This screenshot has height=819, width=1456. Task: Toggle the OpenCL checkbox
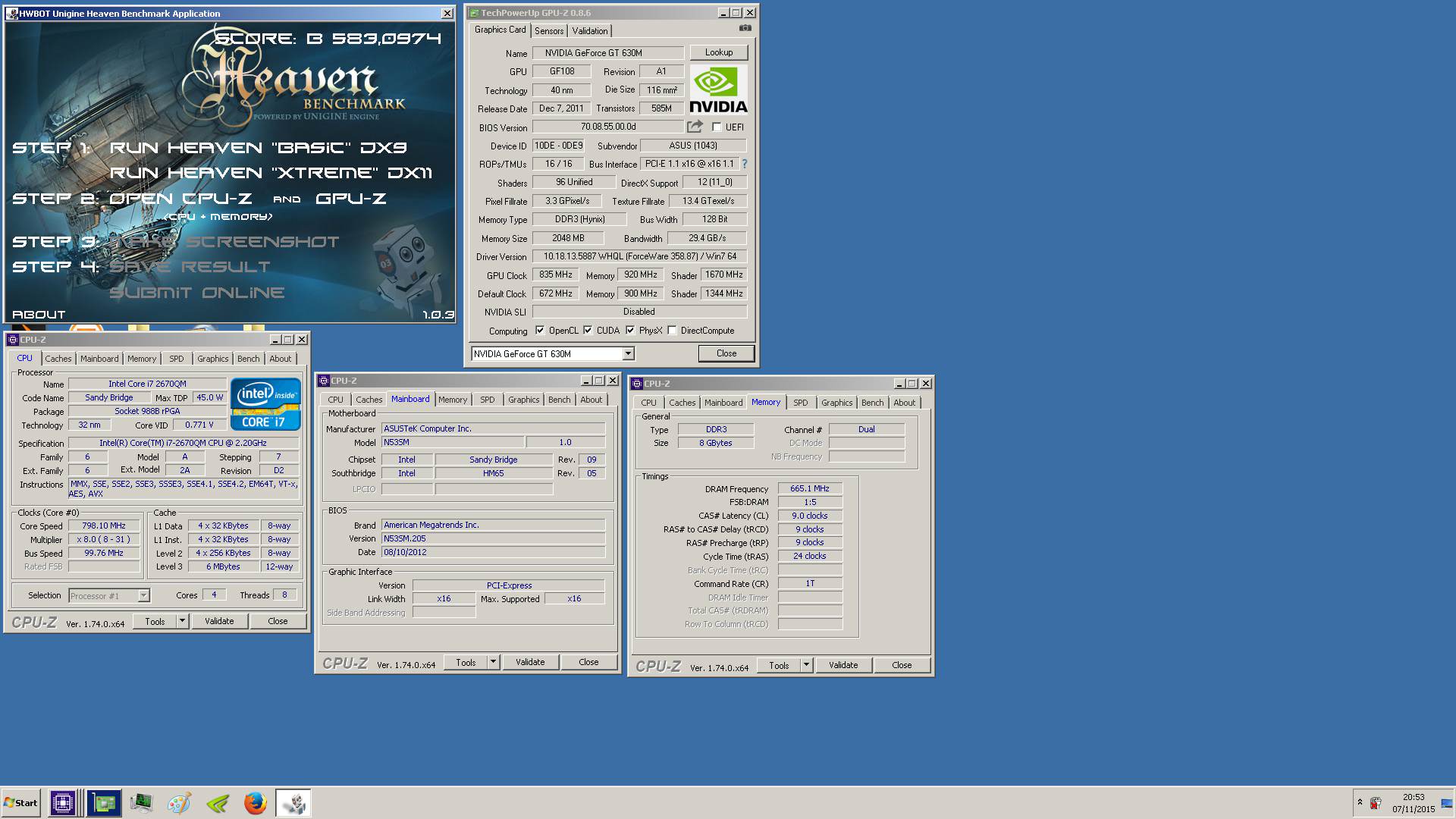[540, 331]
